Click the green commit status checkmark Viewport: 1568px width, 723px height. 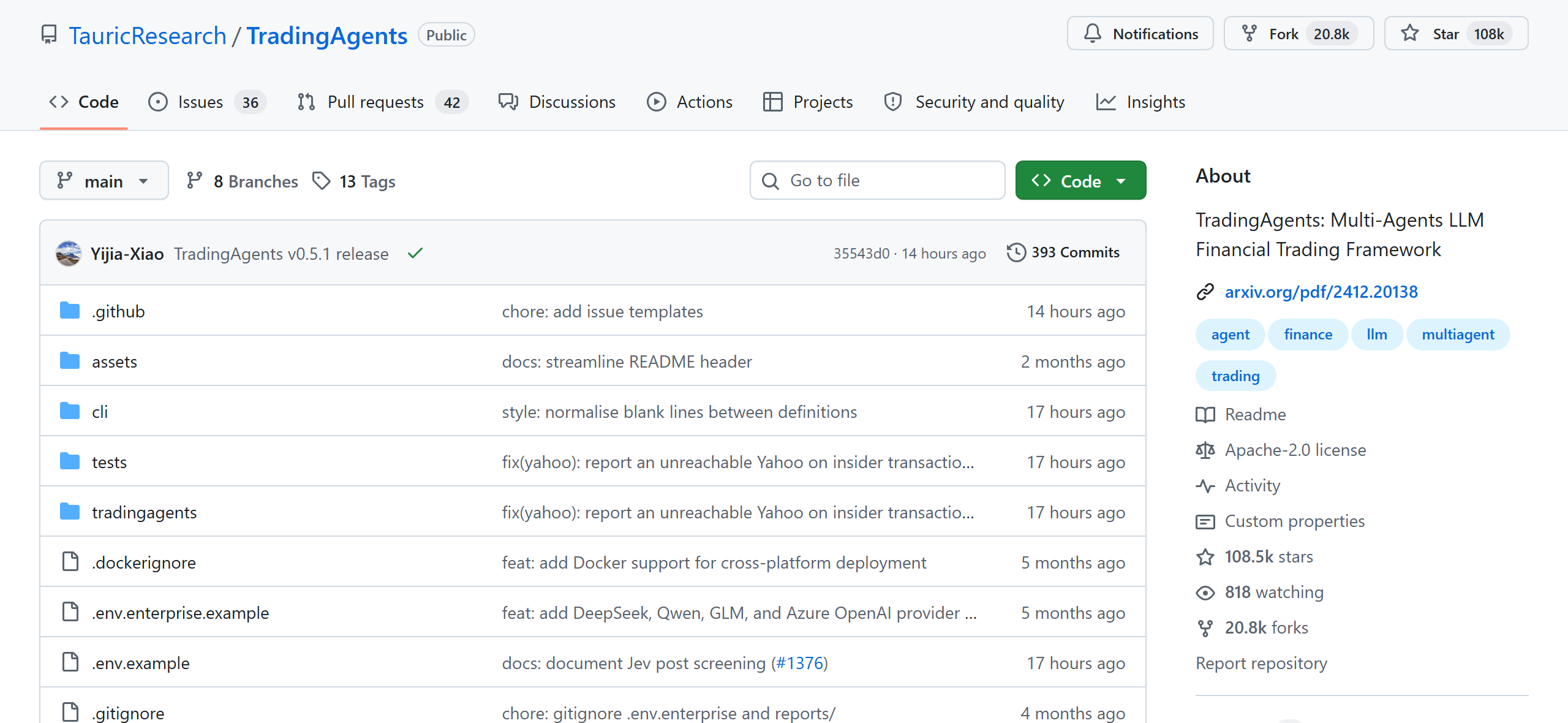click(x=415, y=252)
